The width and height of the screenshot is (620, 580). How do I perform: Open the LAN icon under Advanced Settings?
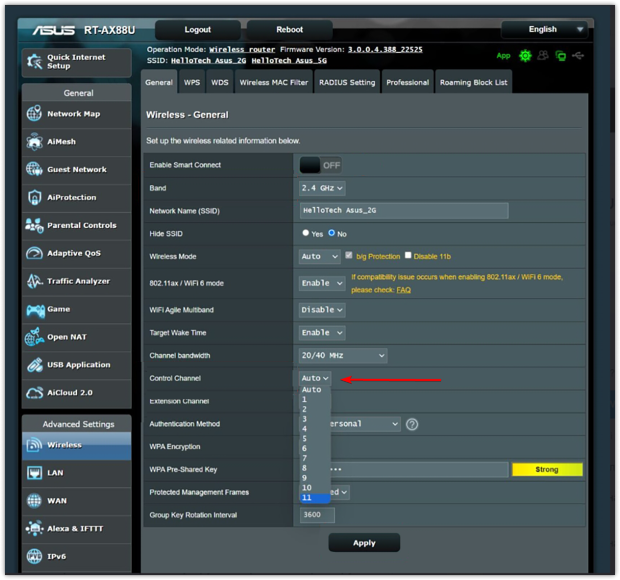[x=34, y=473]
